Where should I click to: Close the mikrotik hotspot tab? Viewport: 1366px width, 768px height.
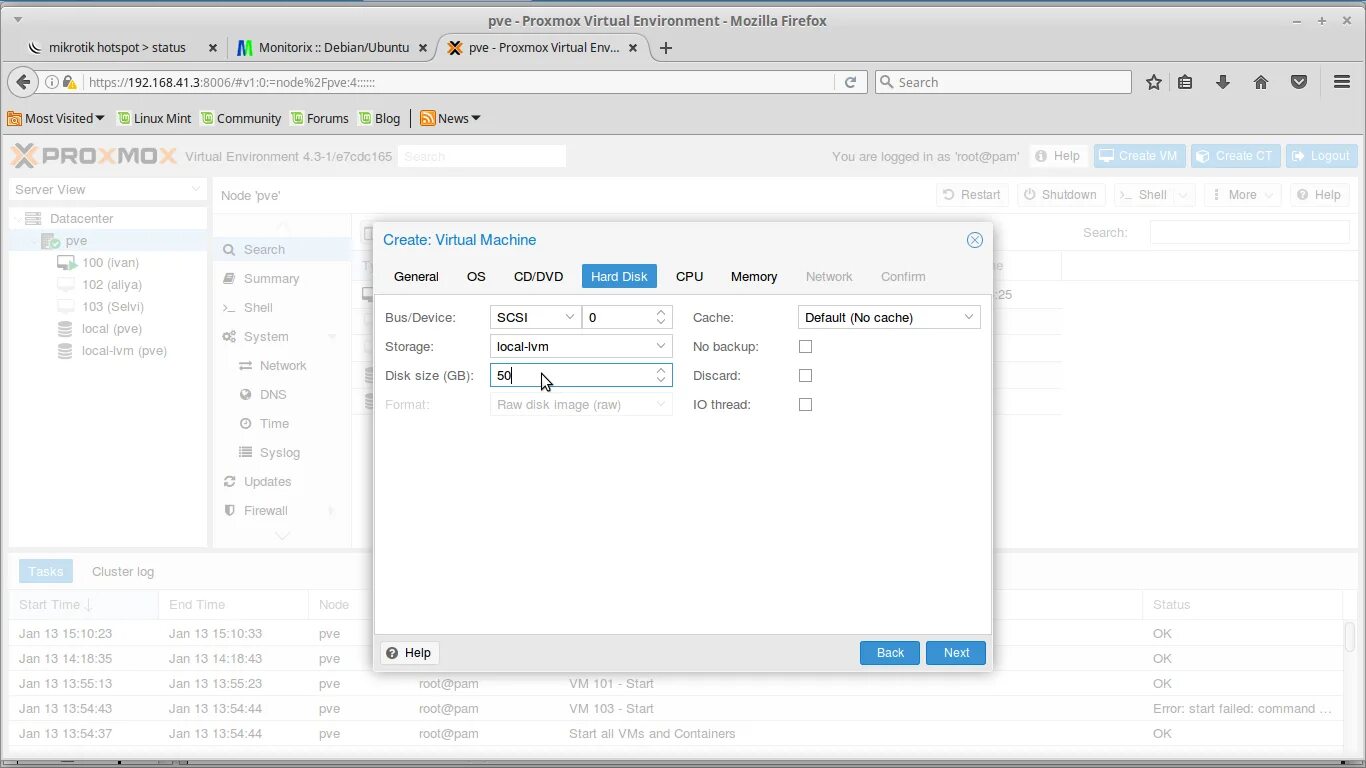(212, 47)
